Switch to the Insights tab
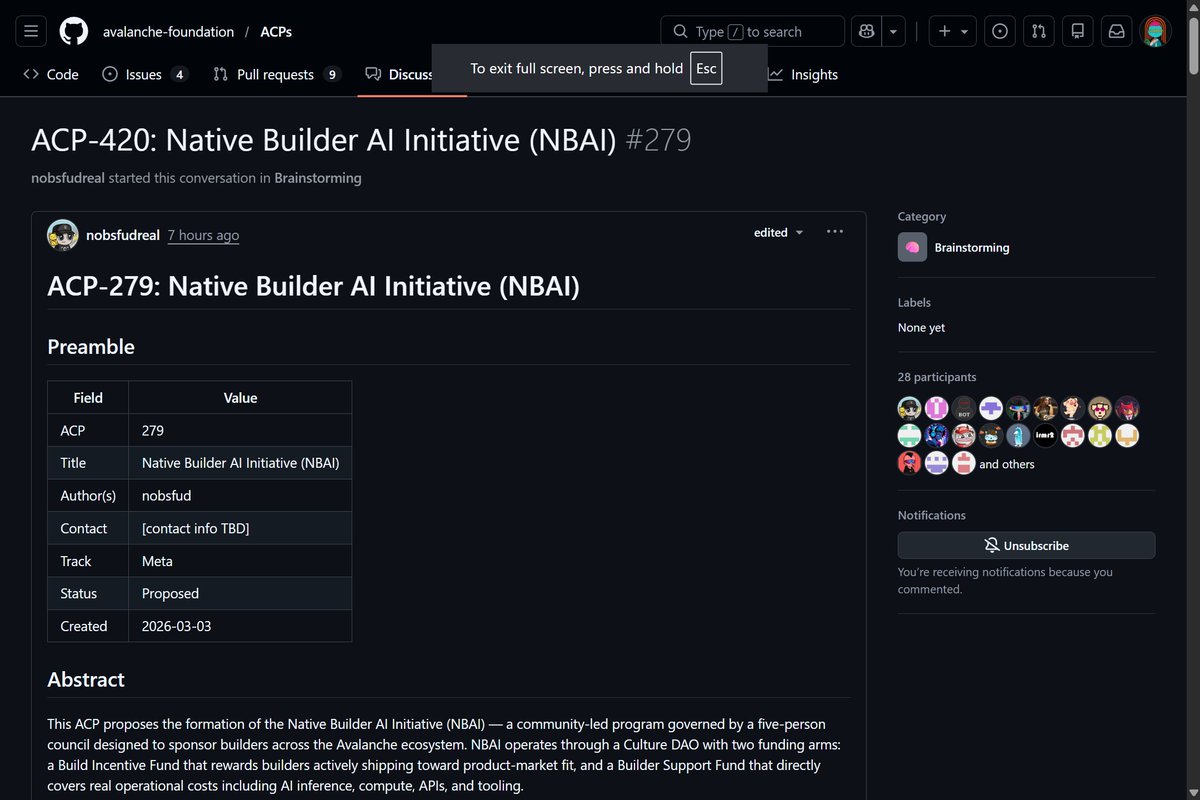1200x800 pixels. pyautogui.click(x=803, y=74)
